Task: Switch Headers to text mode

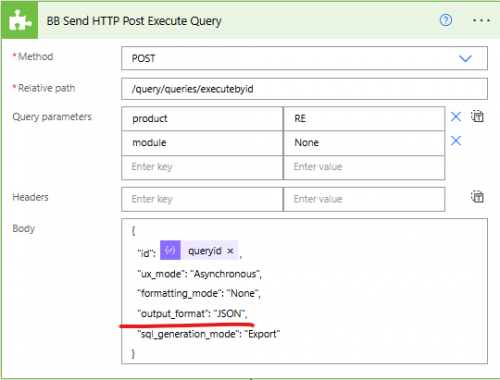Action: click(x=477, y=197)
